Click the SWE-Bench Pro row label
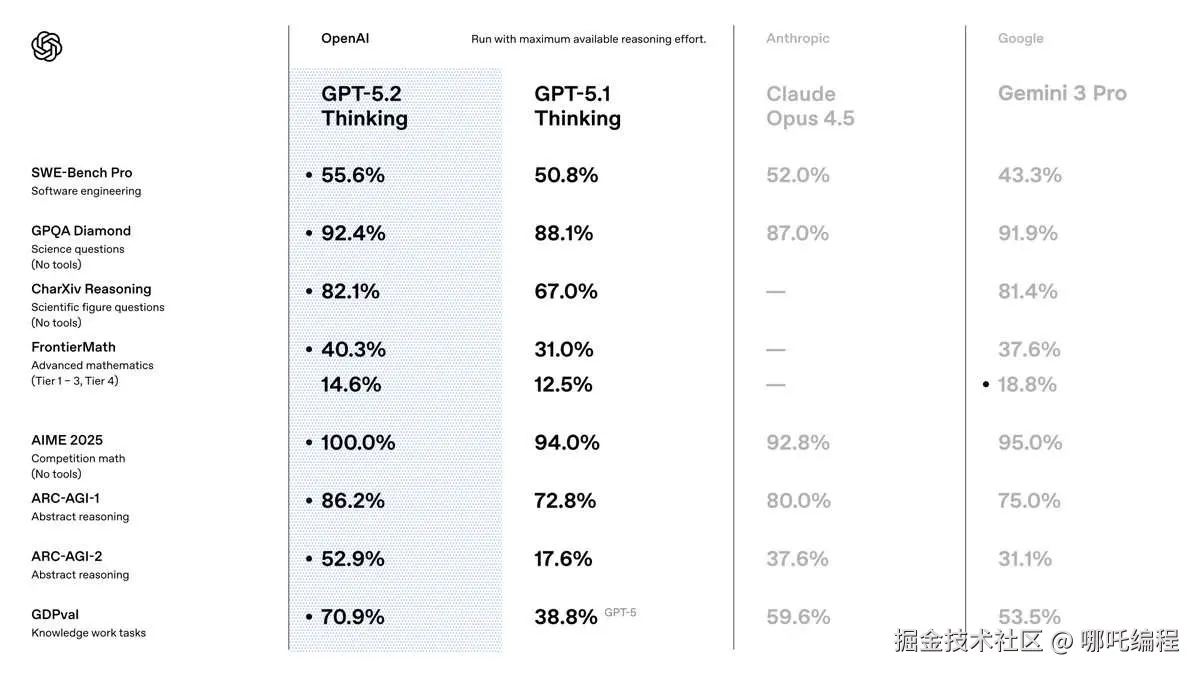The width and height of the screenshot is (1200, 675). [x=81, y=173]
